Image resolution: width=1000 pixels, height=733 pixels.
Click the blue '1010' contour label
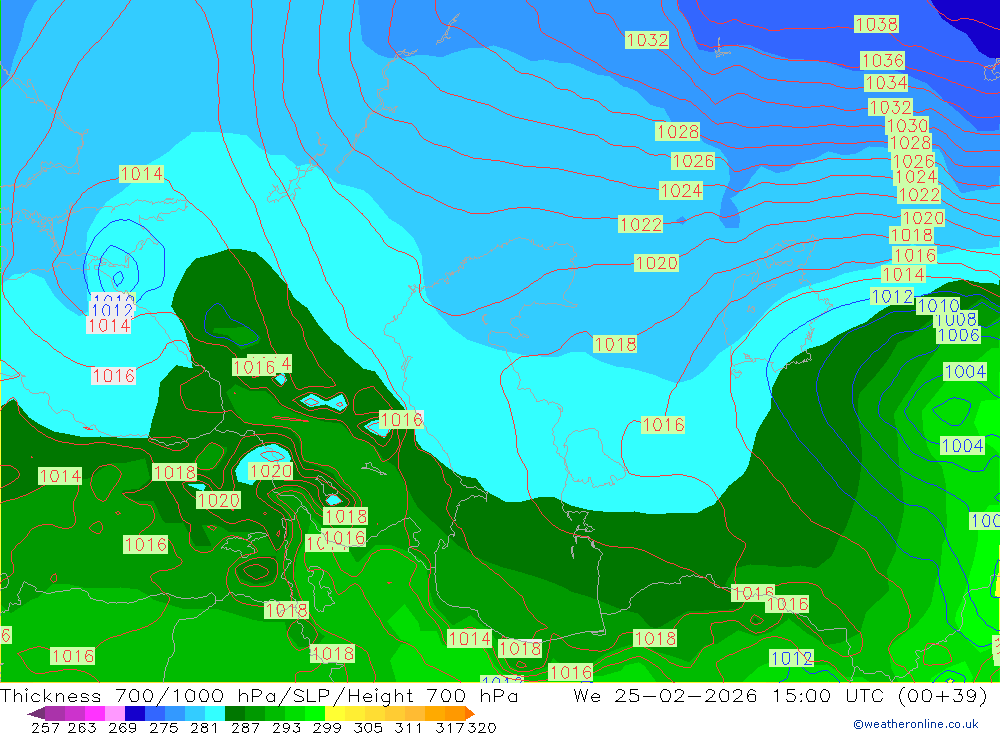(x=938, y=306)
